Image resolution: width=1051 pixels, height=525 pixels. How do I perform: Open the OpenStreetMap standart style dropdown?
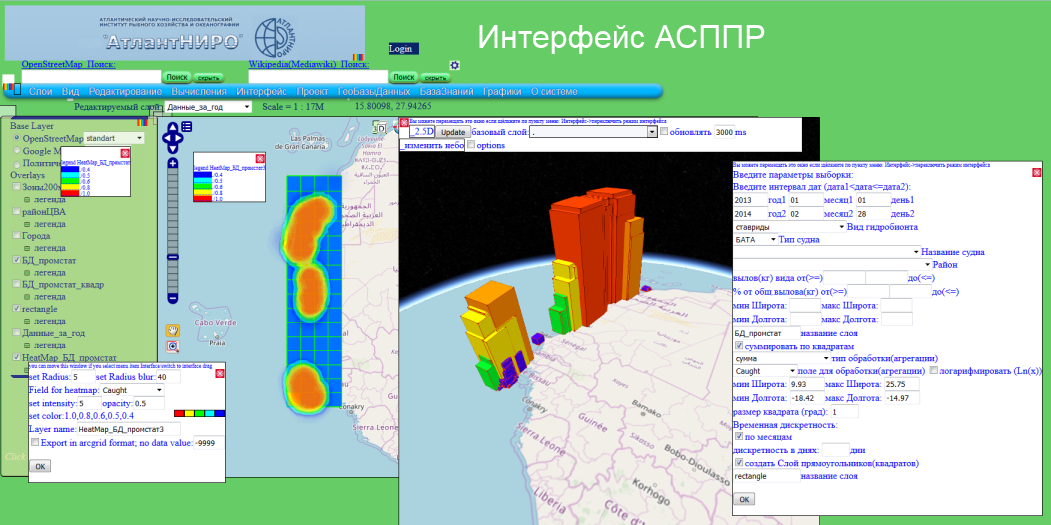(113, 138)
